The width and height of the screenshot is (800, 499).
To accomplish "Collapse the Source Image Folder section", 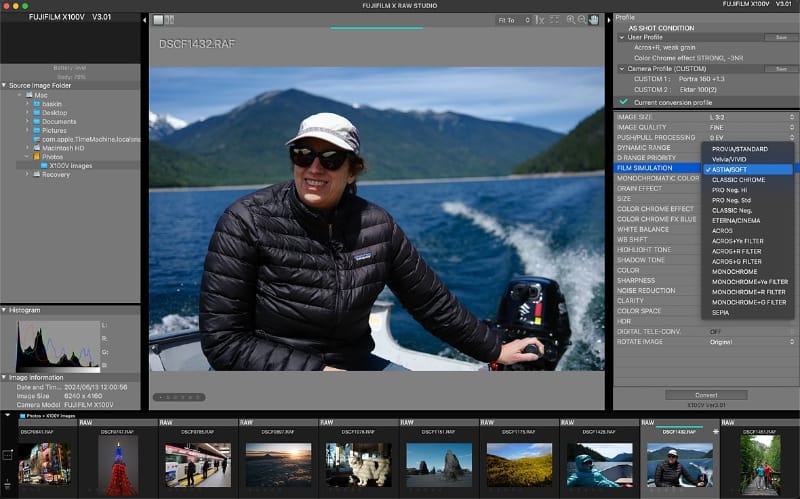I will point(4,85).
